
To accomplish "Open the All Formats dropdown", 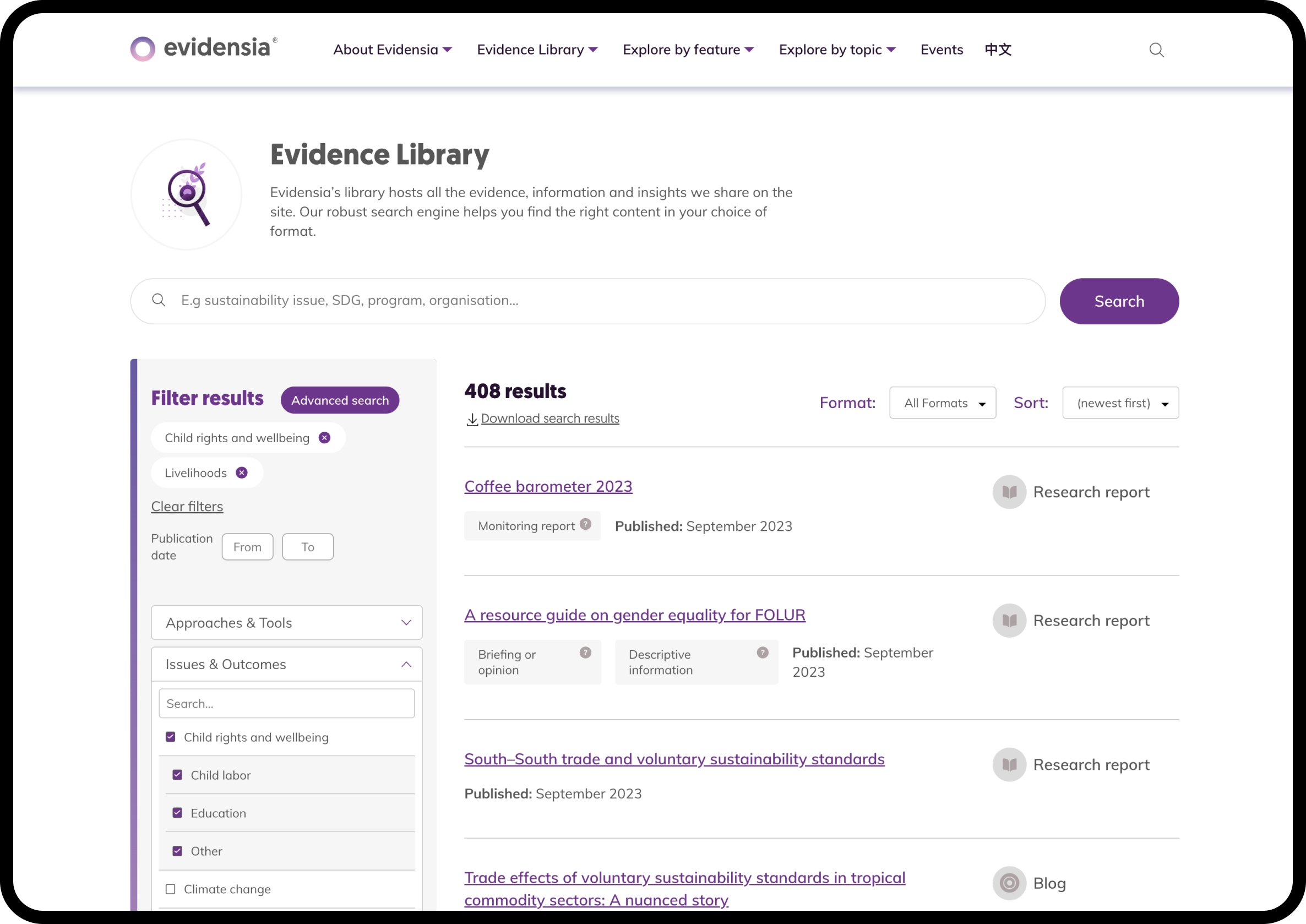I will pos(943,403).
